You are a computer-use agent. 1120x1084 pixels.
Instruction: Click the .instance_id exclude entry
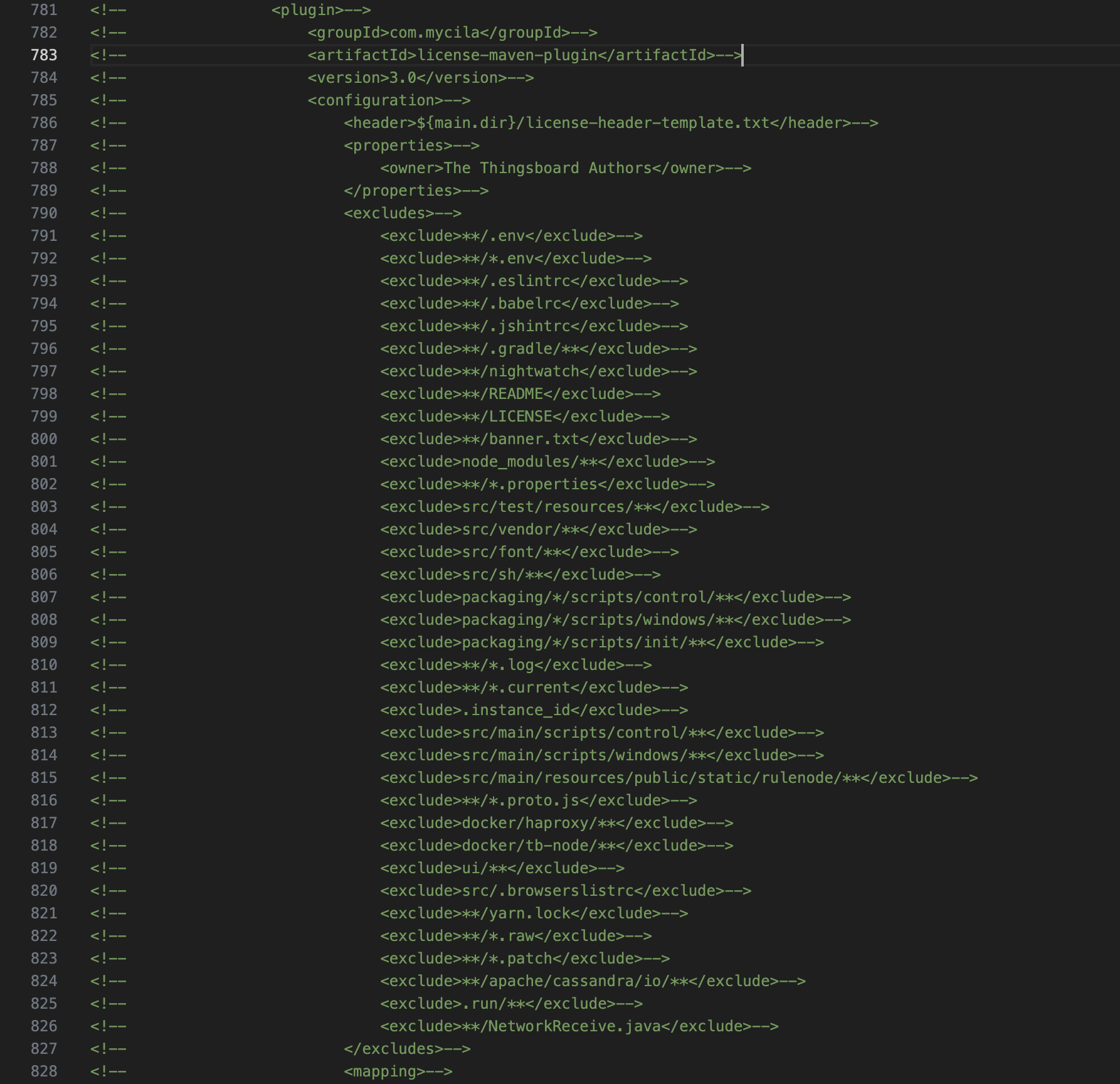(533, 710)
